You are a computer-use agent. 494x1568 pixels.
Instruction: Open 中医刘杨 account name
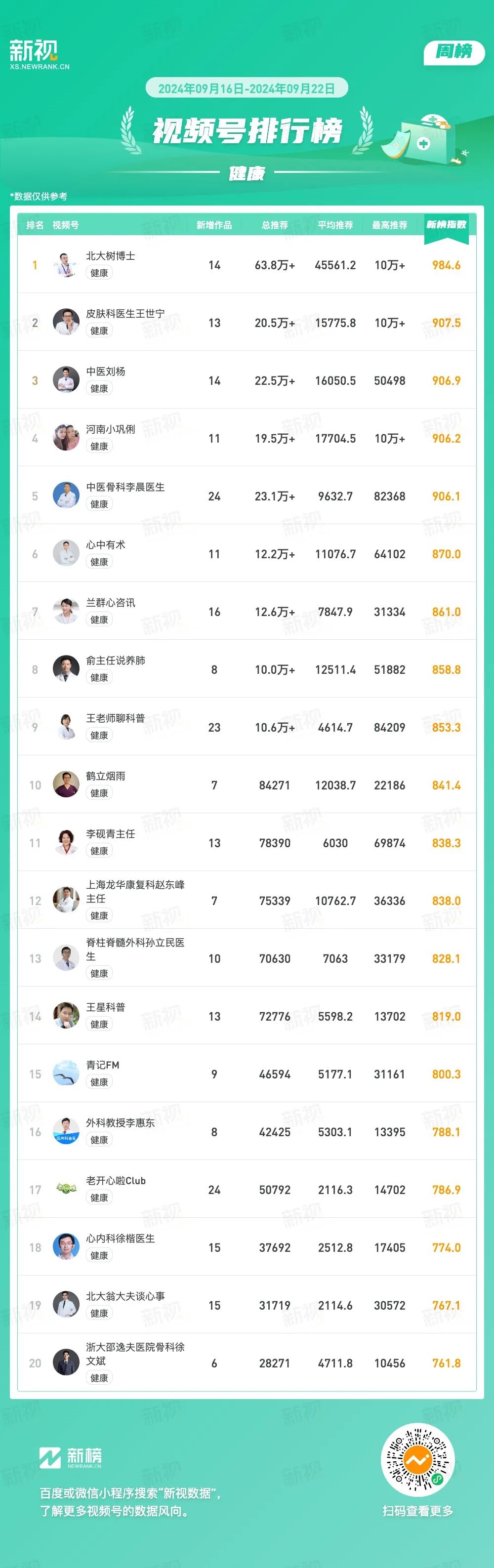(x=106, y=371)
